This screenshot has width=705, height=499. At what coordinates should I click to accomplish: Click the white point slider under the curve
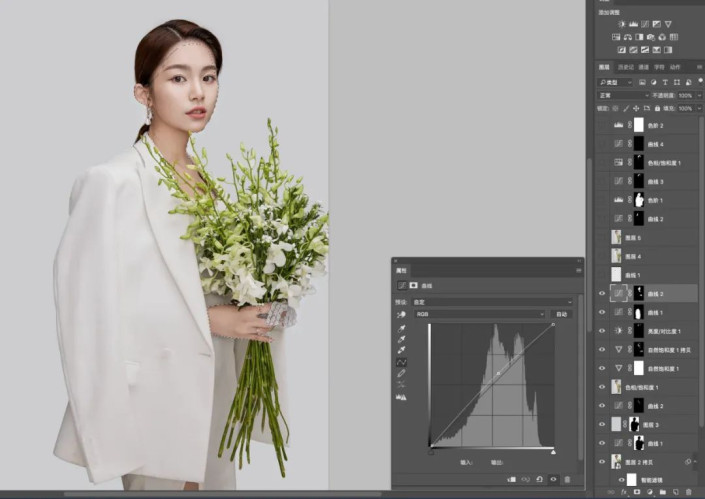pos(553,452)
